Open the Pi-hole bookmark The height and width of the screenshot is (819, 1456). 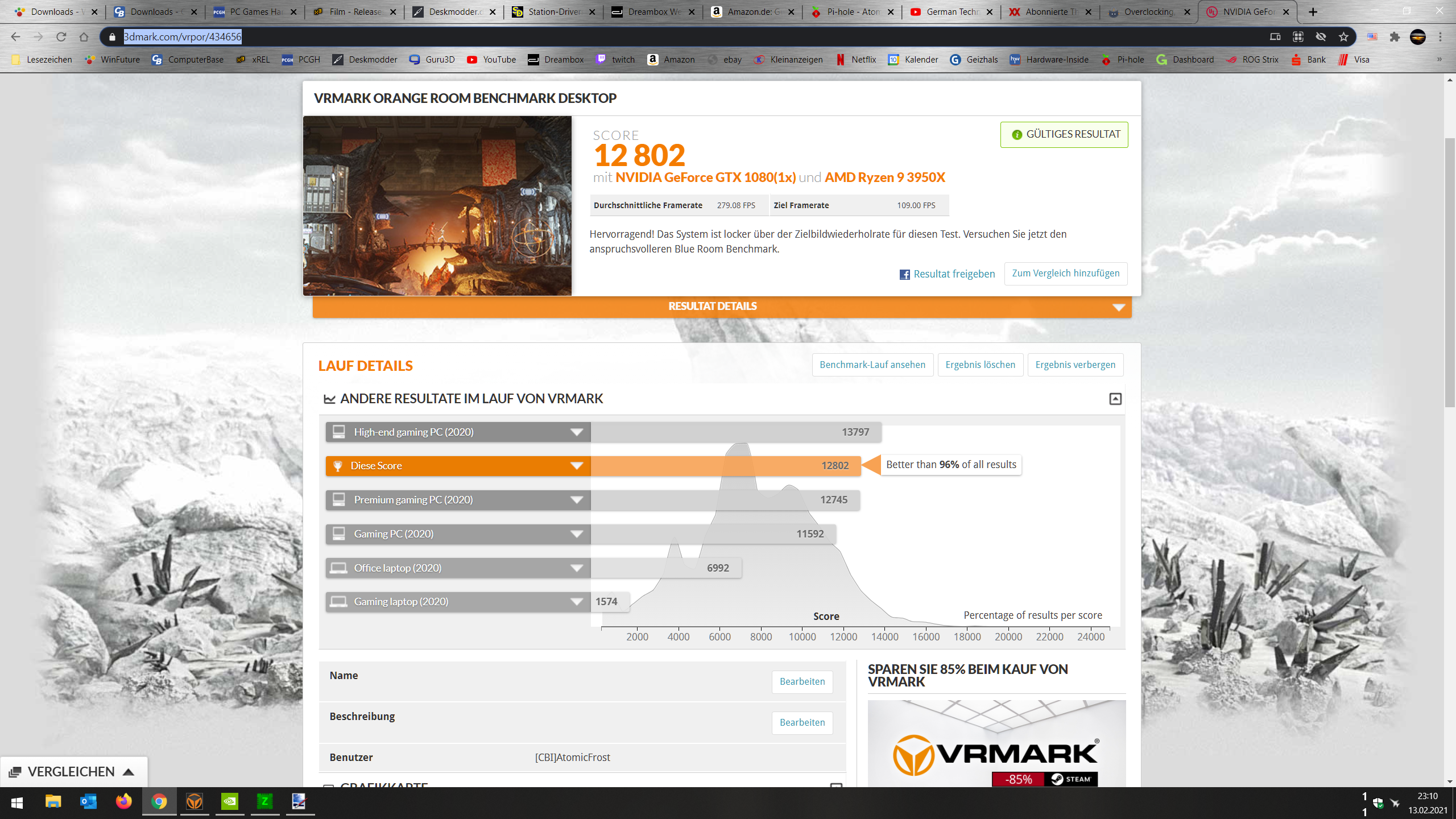pyautogui.click(x=1123, y=60)
